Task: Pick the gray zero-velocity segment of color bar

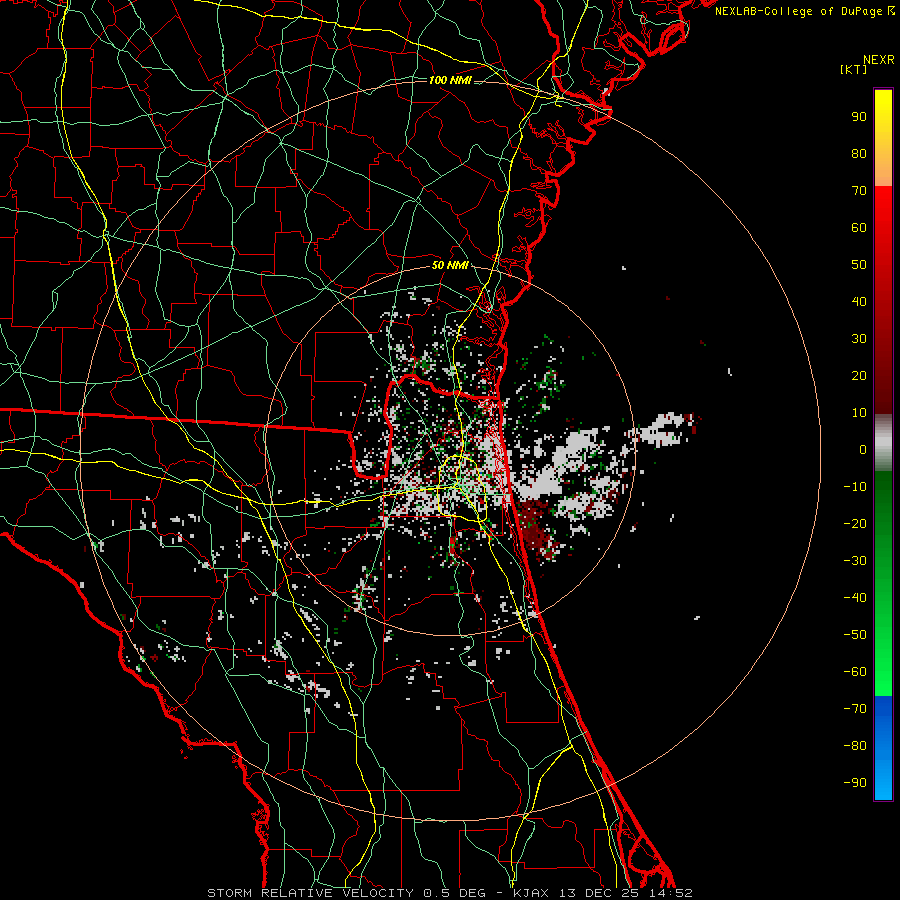Action: [x=883, y=443]
